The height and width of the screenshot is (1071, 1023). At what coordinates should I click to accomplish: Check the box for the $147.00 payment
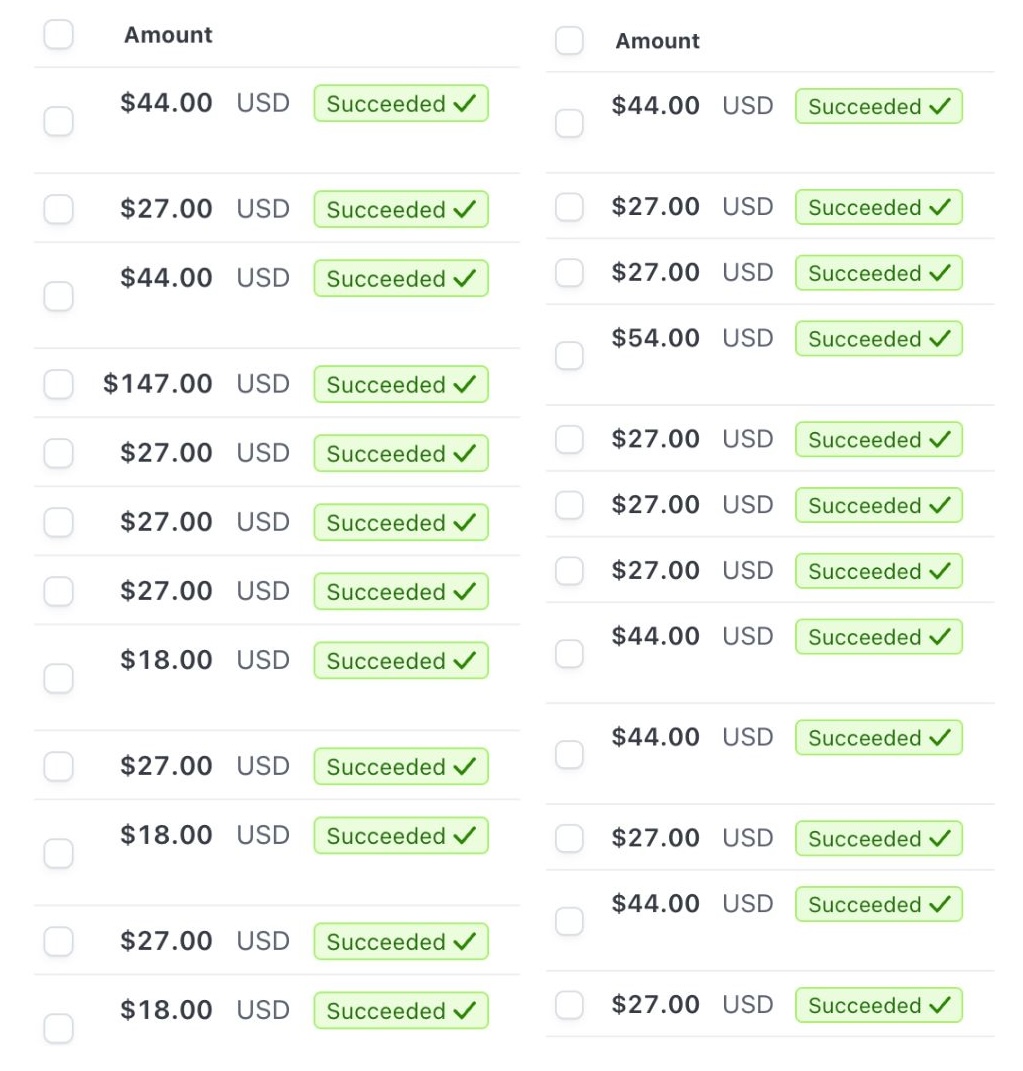[x=59, y=384]
